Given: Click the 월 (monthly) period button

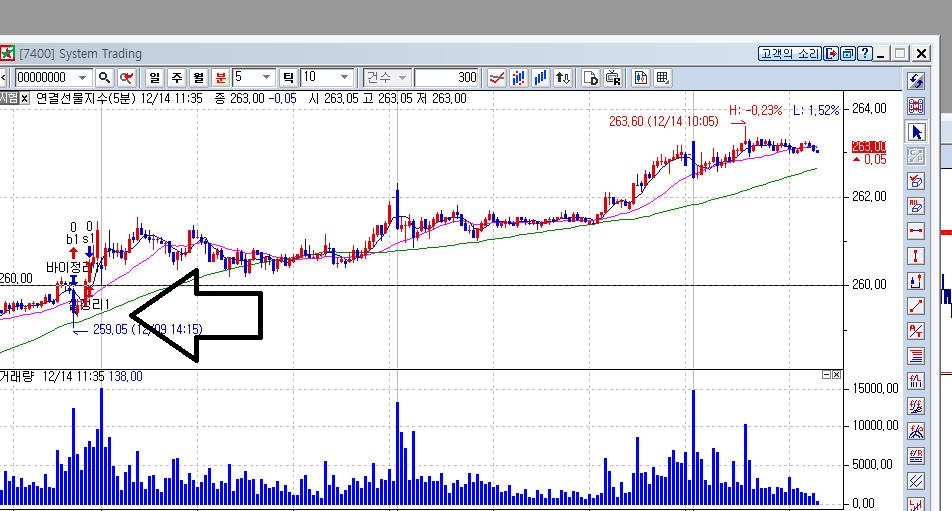Looking at the screenshot, I should pyautogui.click(x=199, y=78).
